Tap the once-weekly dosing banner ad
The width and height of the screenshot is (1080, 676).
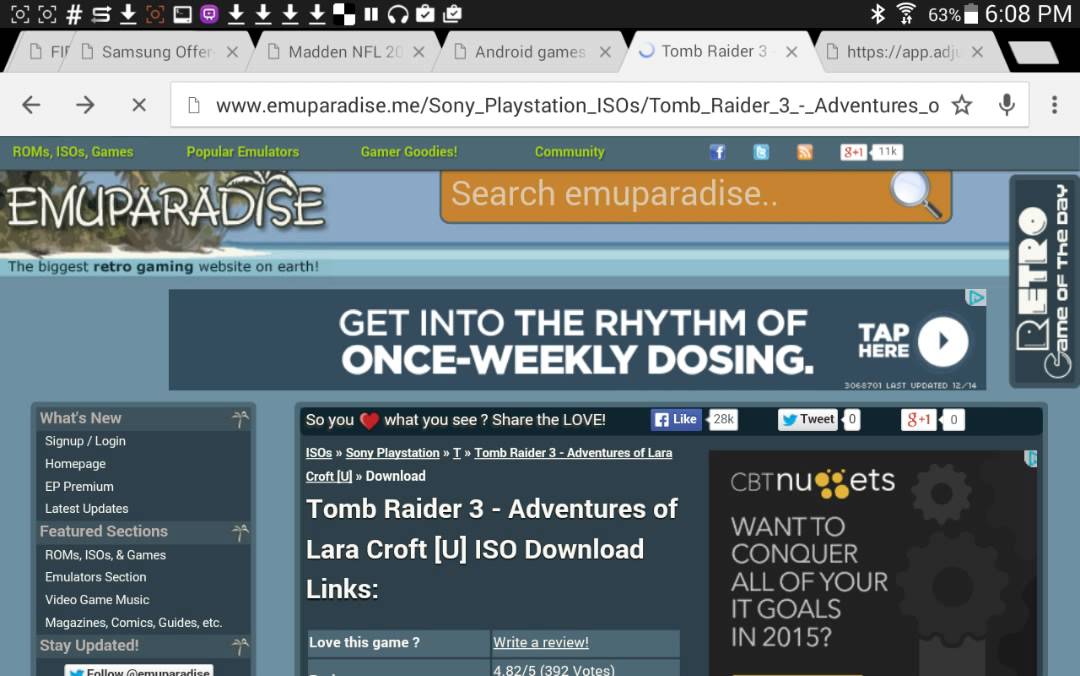tap(577, 340)
